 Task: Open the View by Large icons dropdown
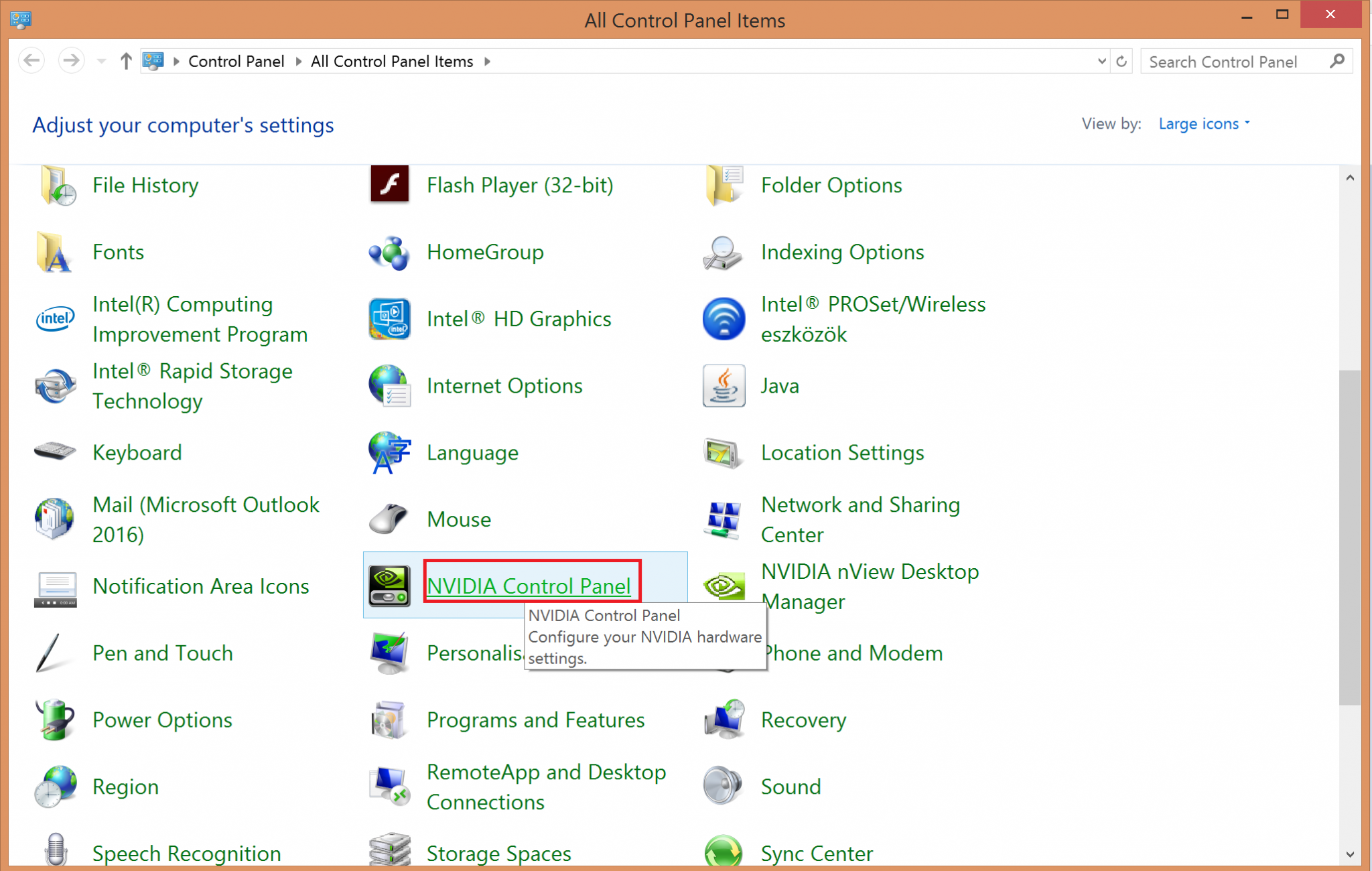point(1204,124)
